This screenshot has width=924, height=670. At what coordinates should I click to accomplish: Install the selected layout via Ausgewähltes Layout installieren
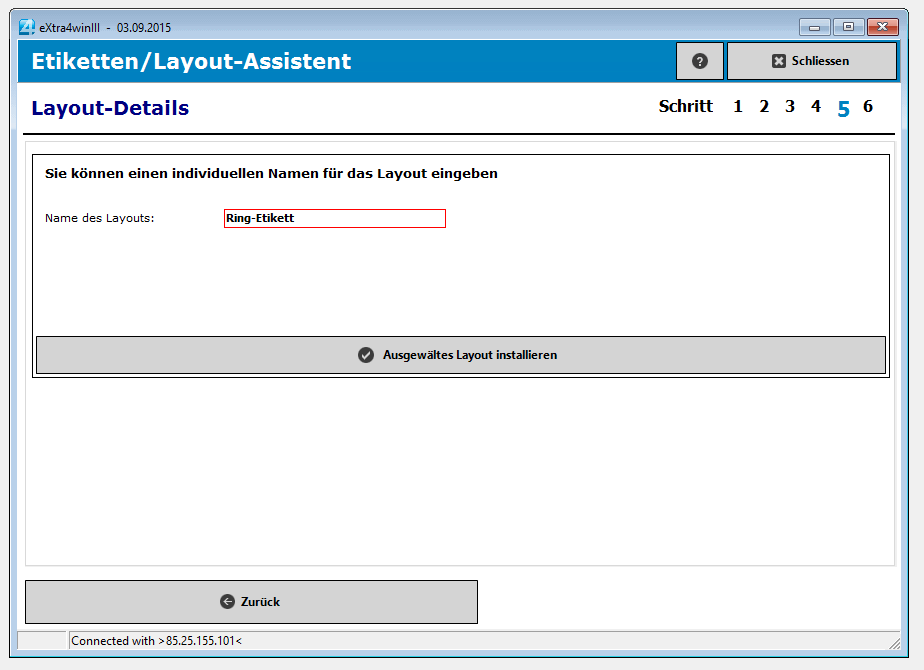coord(460,355)
